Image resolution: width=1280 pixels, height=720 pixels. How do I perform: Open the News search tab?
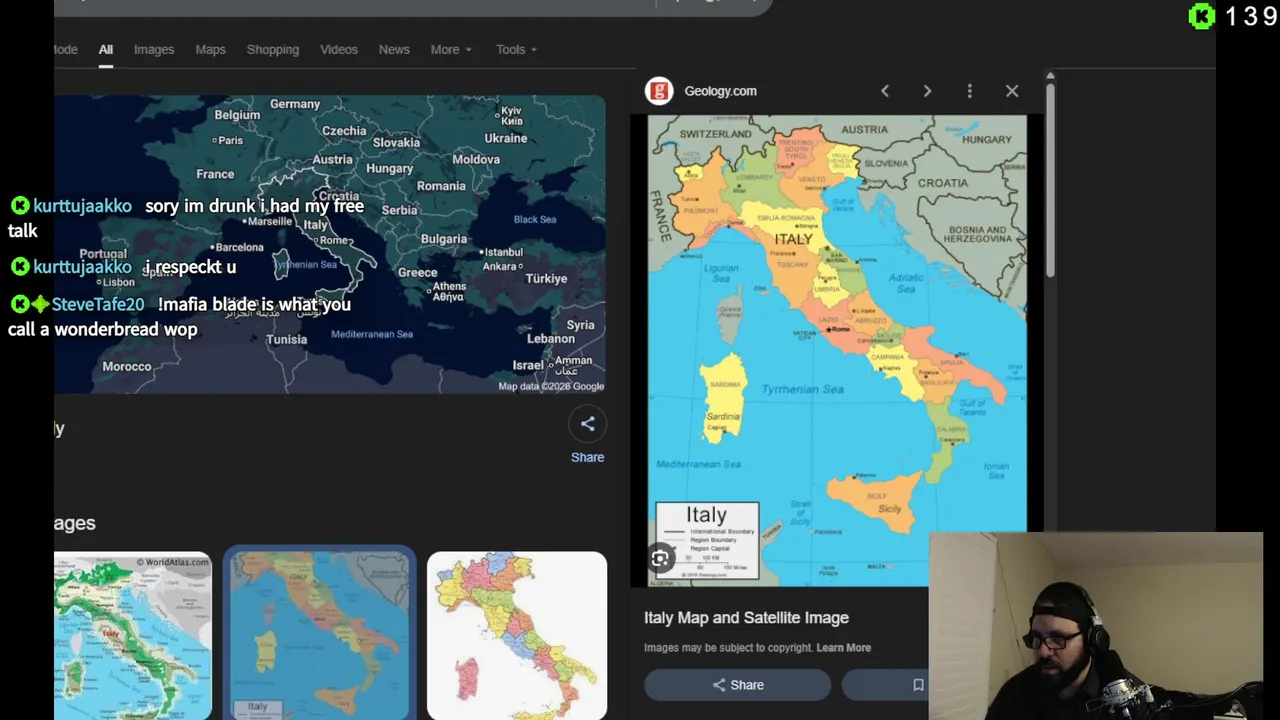click(x=394, y=49)
